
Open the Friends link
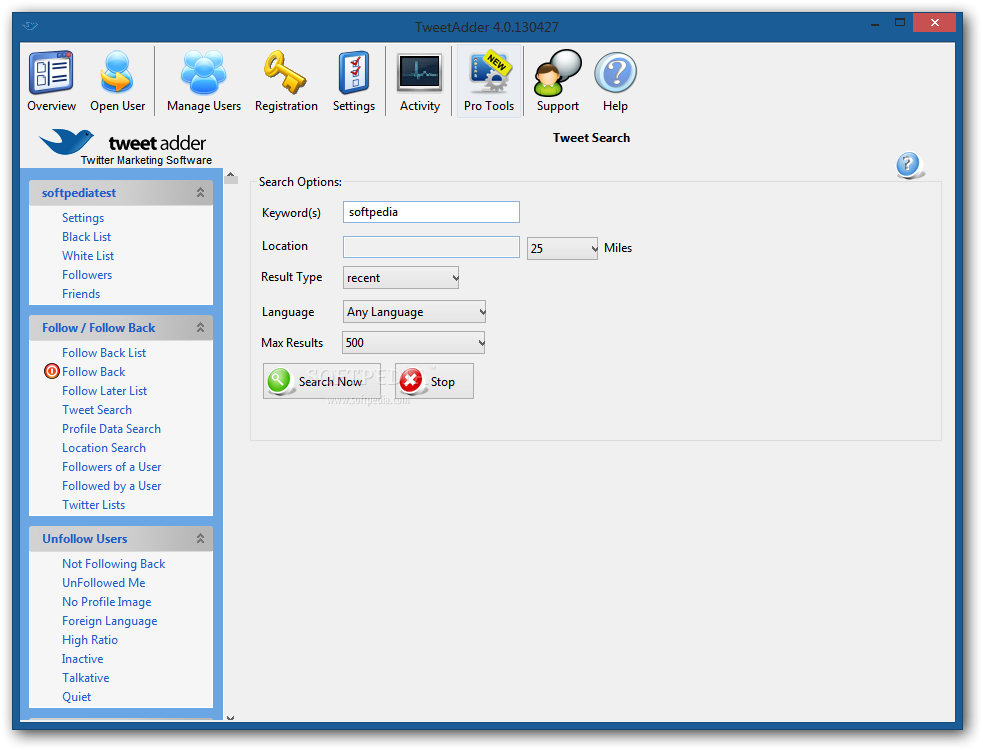pos(81,293)
